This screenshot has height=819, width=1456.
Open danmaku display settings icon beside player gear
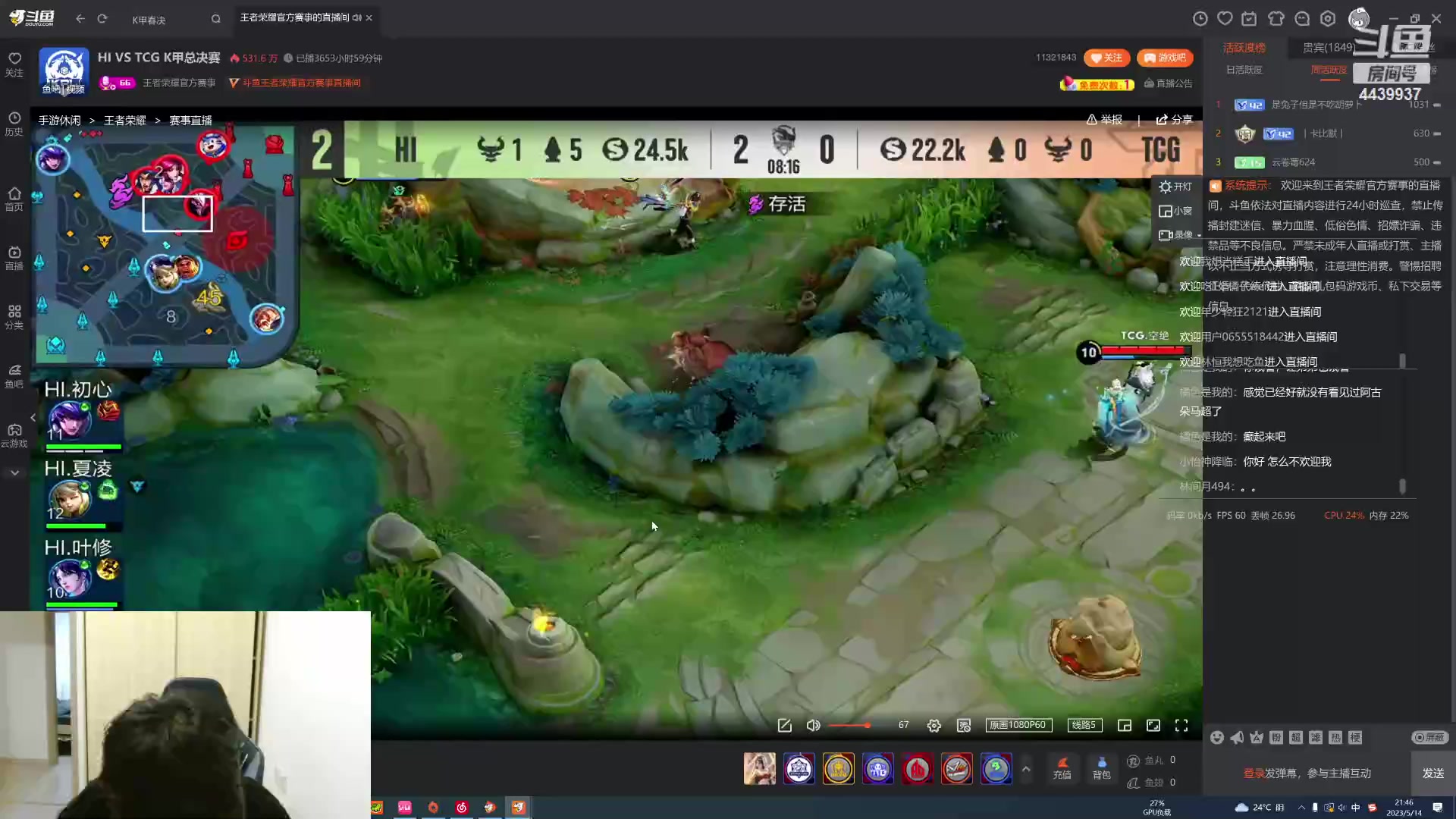[x=964, y=726]
